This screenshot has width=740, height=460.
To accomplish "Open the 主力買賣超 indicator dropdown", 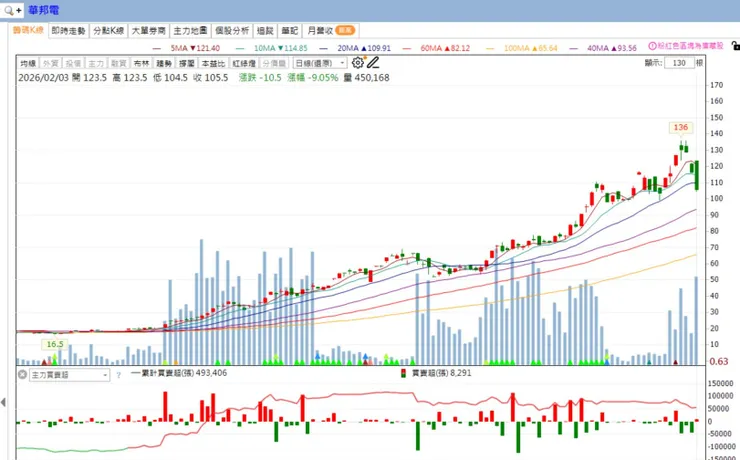I will click(x=69, y=375).
